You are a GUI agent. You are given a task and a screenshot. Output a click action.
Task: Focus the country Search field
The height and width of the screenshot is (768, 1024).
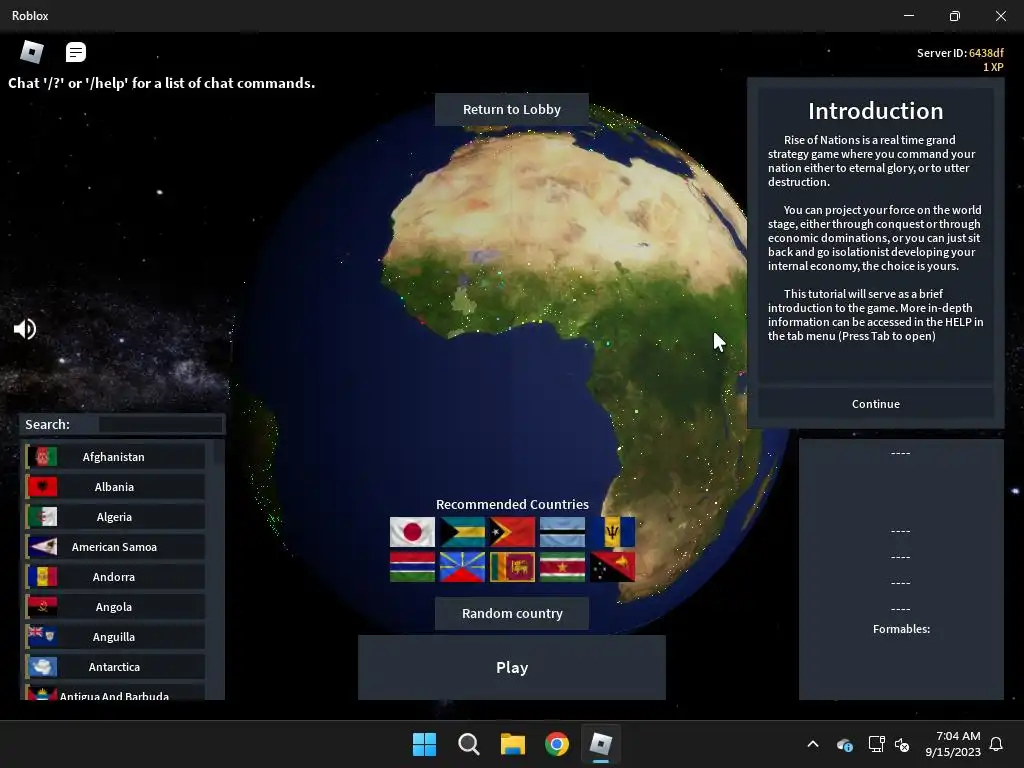160,424
